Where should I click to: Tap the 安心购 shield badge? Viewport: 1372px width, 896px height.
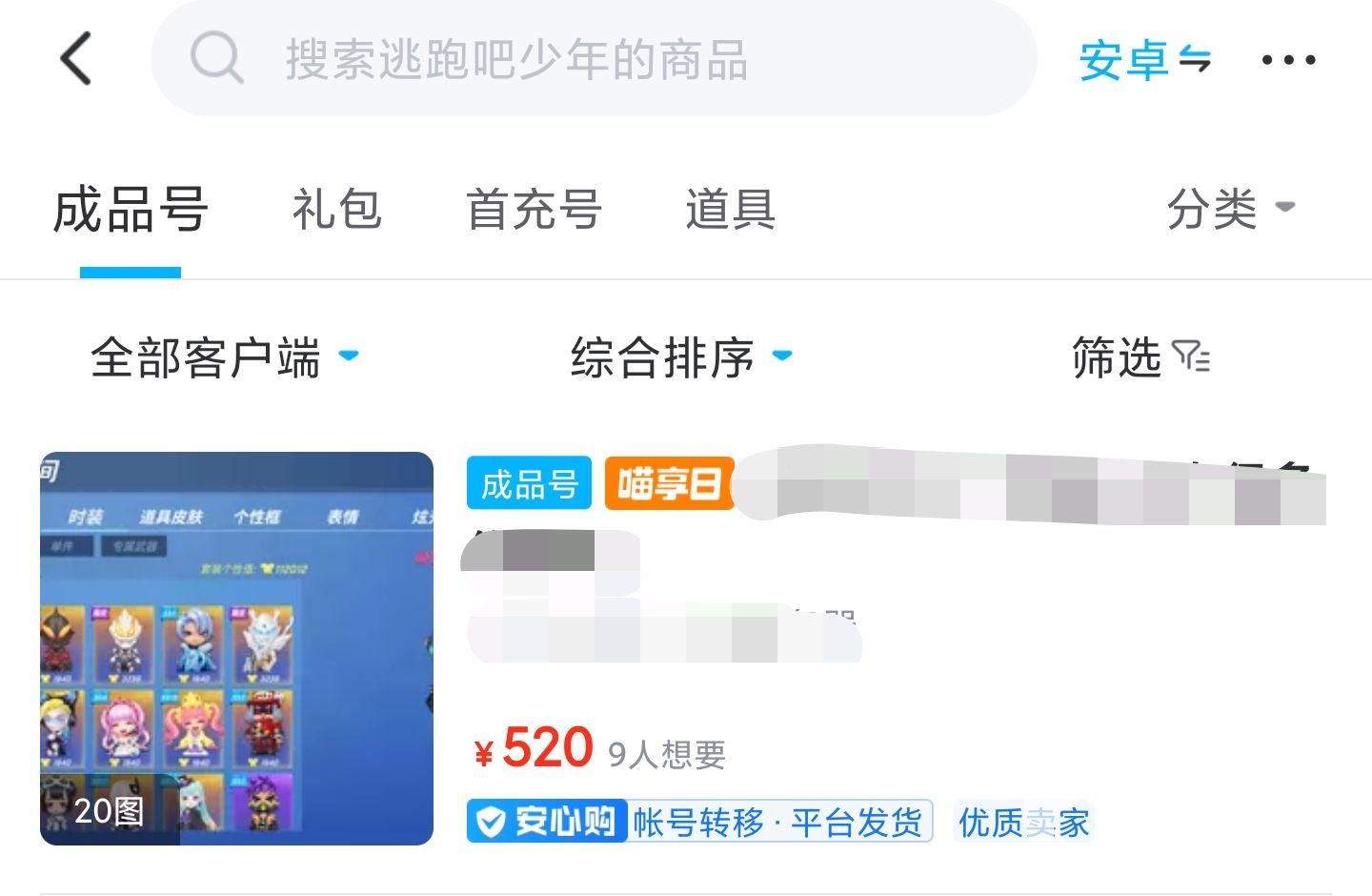tap(547, 822)
